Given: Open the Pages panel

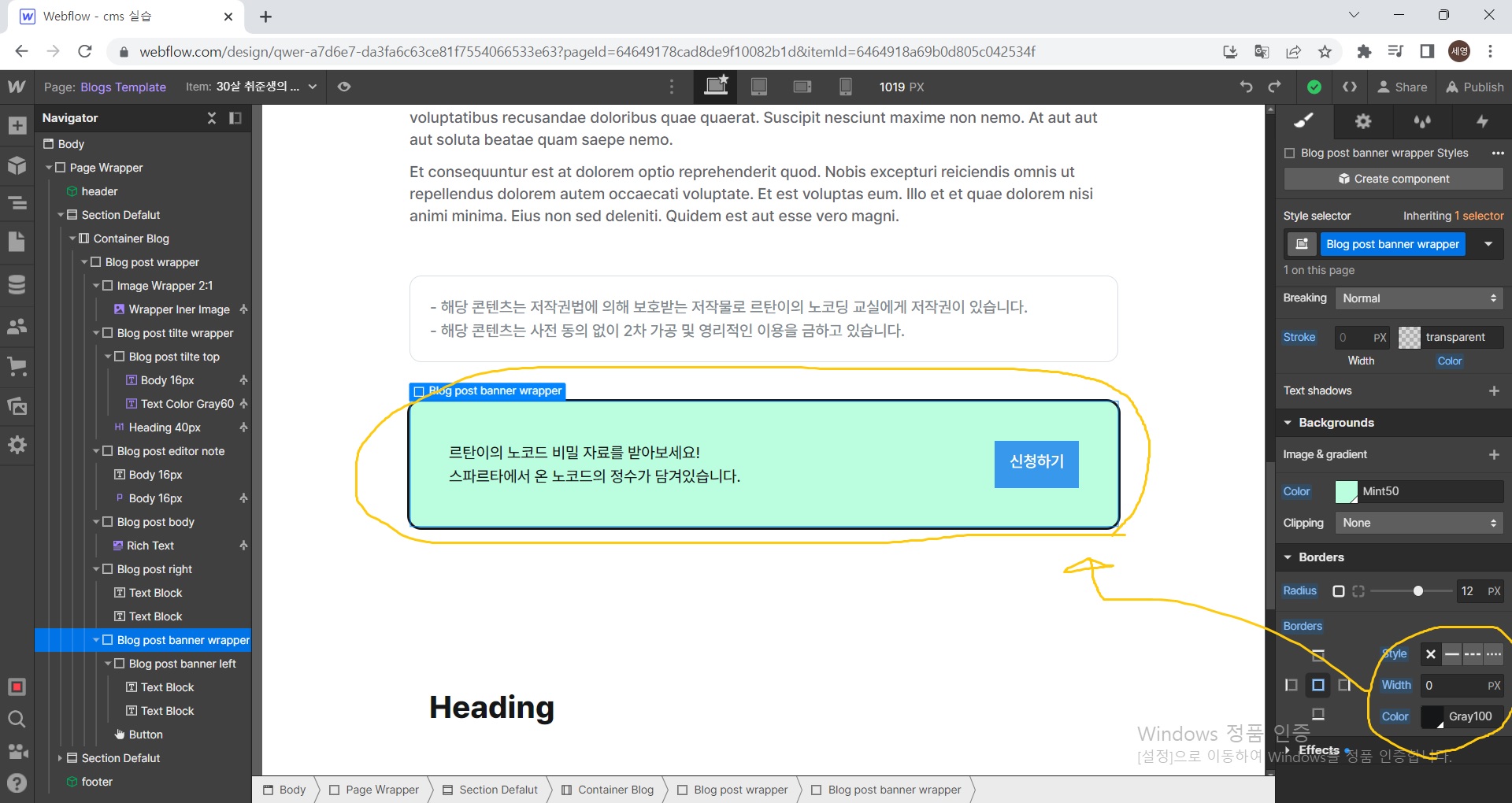Looking at the screenshot, I should pos(17,242).
